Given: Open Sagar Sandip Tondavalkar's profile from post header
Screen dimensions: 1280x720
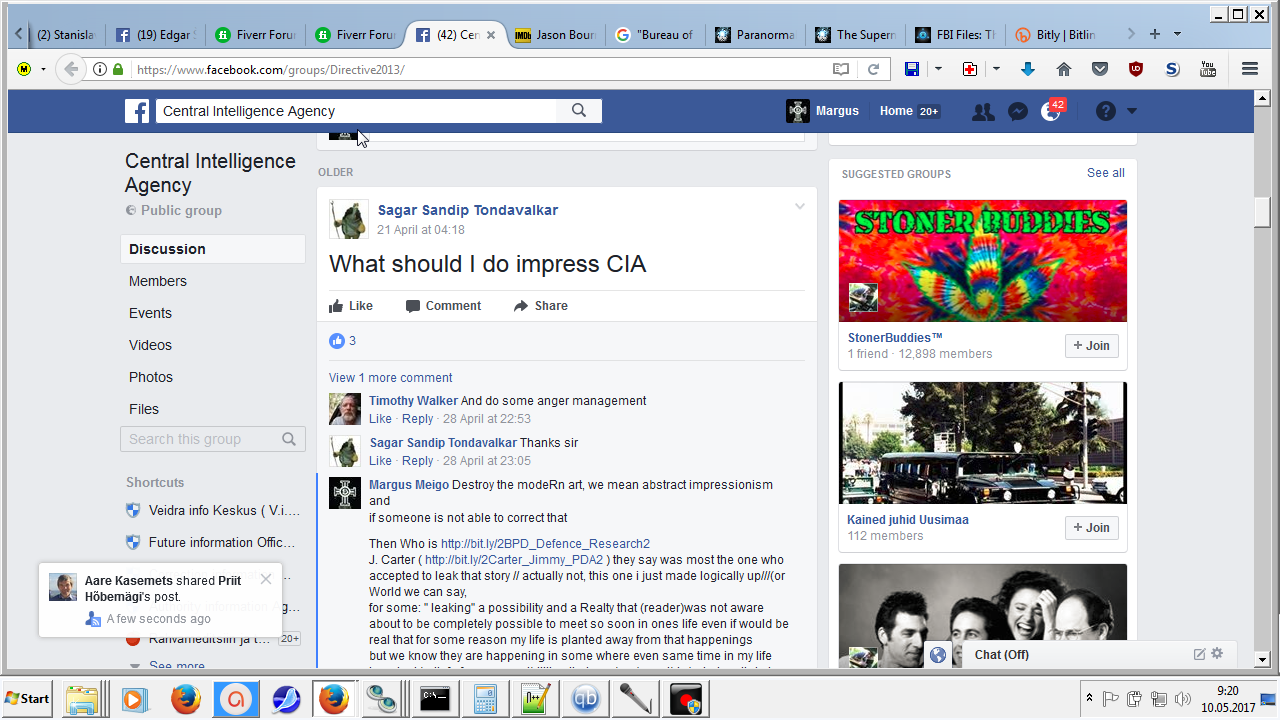Looking at the screenshot, I should (x=468, y=210).
